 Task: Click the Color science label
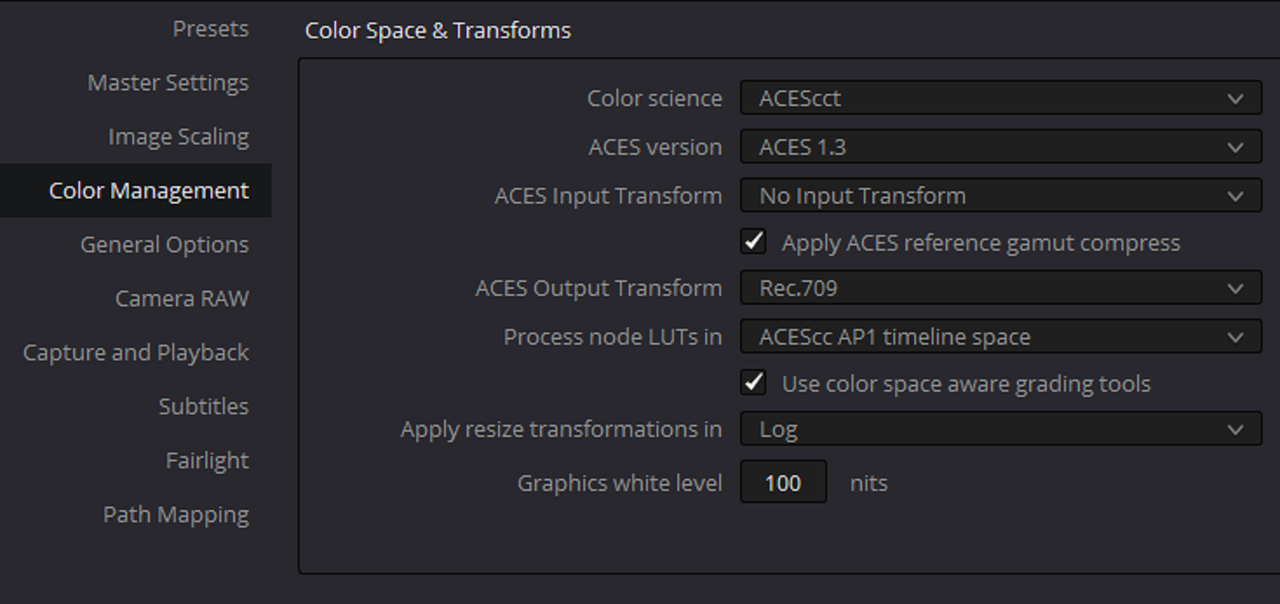(x=654, y=98)
